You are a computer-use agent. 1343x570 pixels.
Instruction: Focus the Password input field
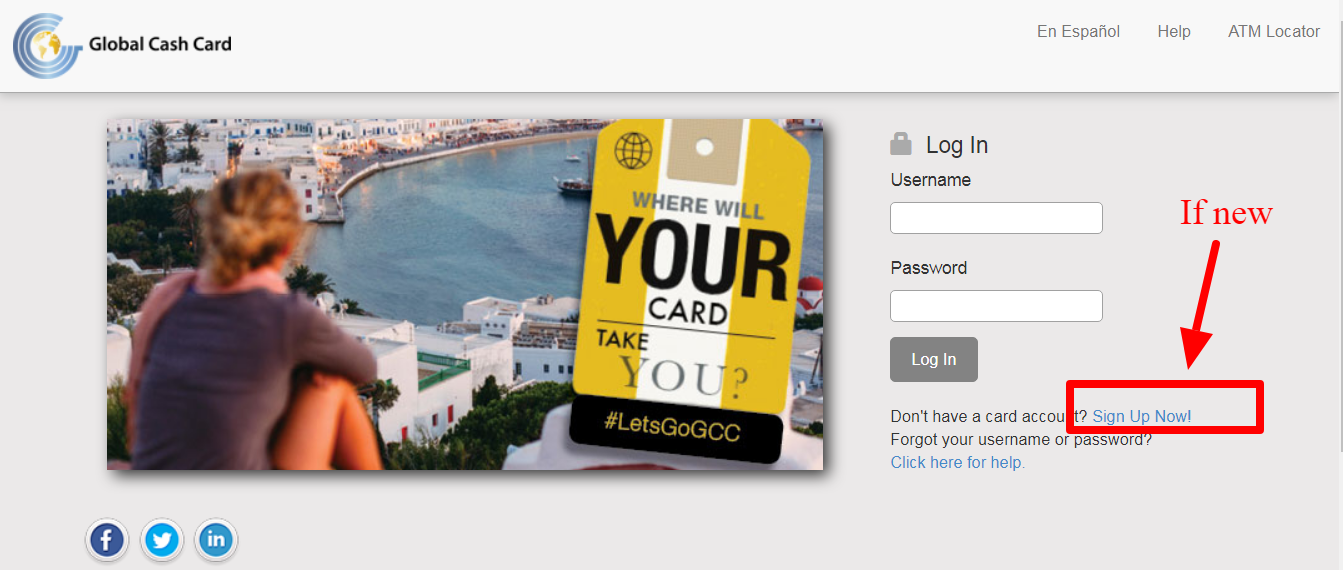(996, 306)
